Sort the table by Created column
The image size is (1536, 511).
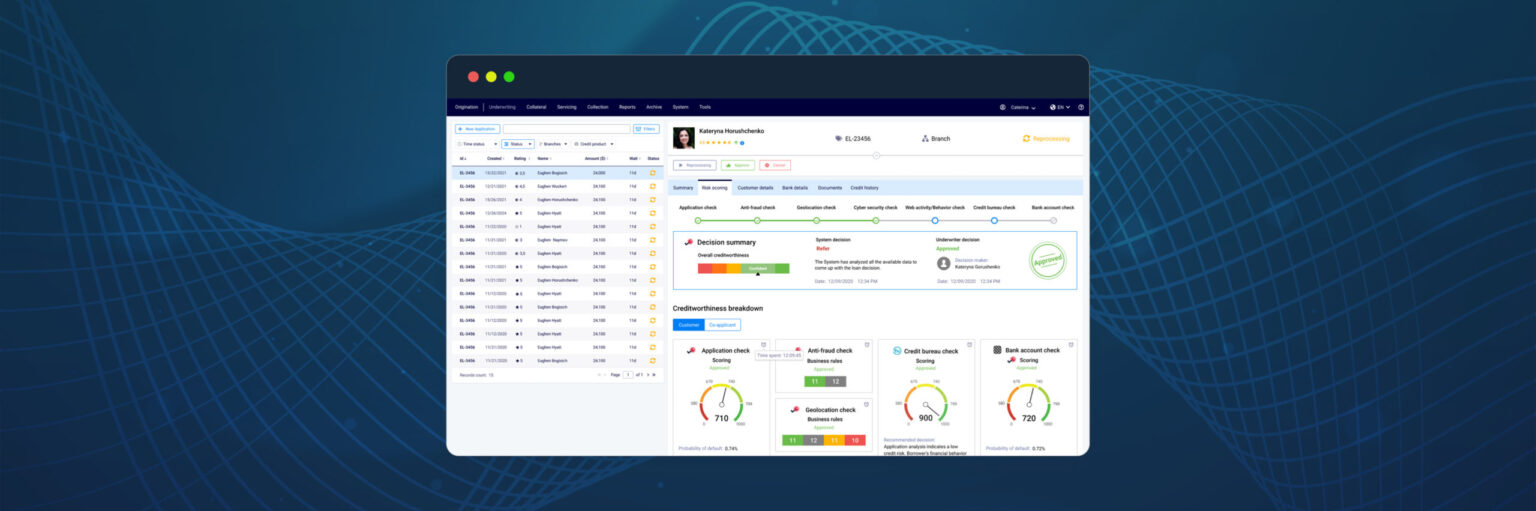pyautogui.click(x=495, y=158)
